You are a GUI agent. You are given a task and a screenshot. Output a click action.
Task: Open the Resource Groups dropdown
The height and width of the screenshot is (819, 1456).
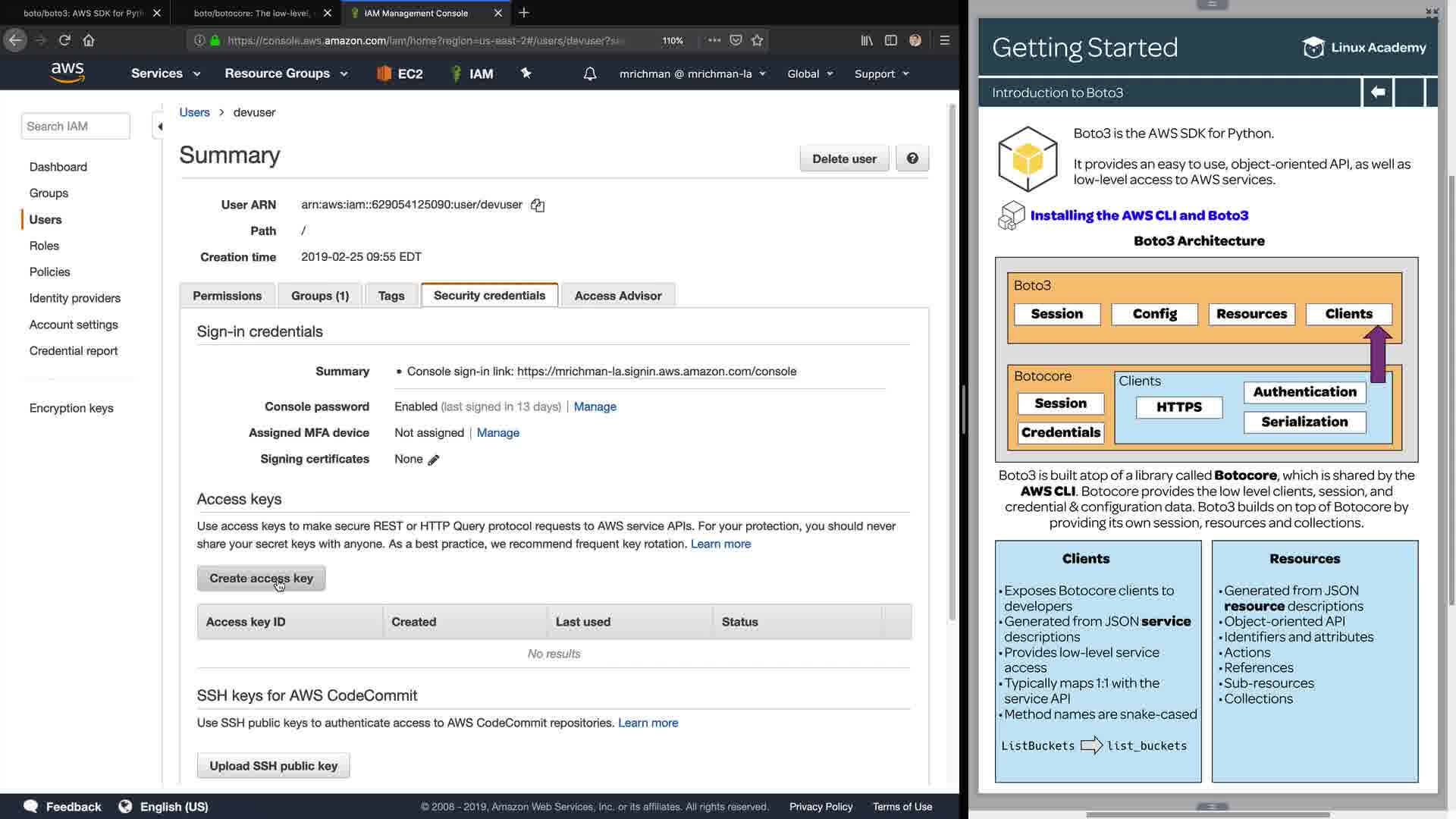pos(286,74)
